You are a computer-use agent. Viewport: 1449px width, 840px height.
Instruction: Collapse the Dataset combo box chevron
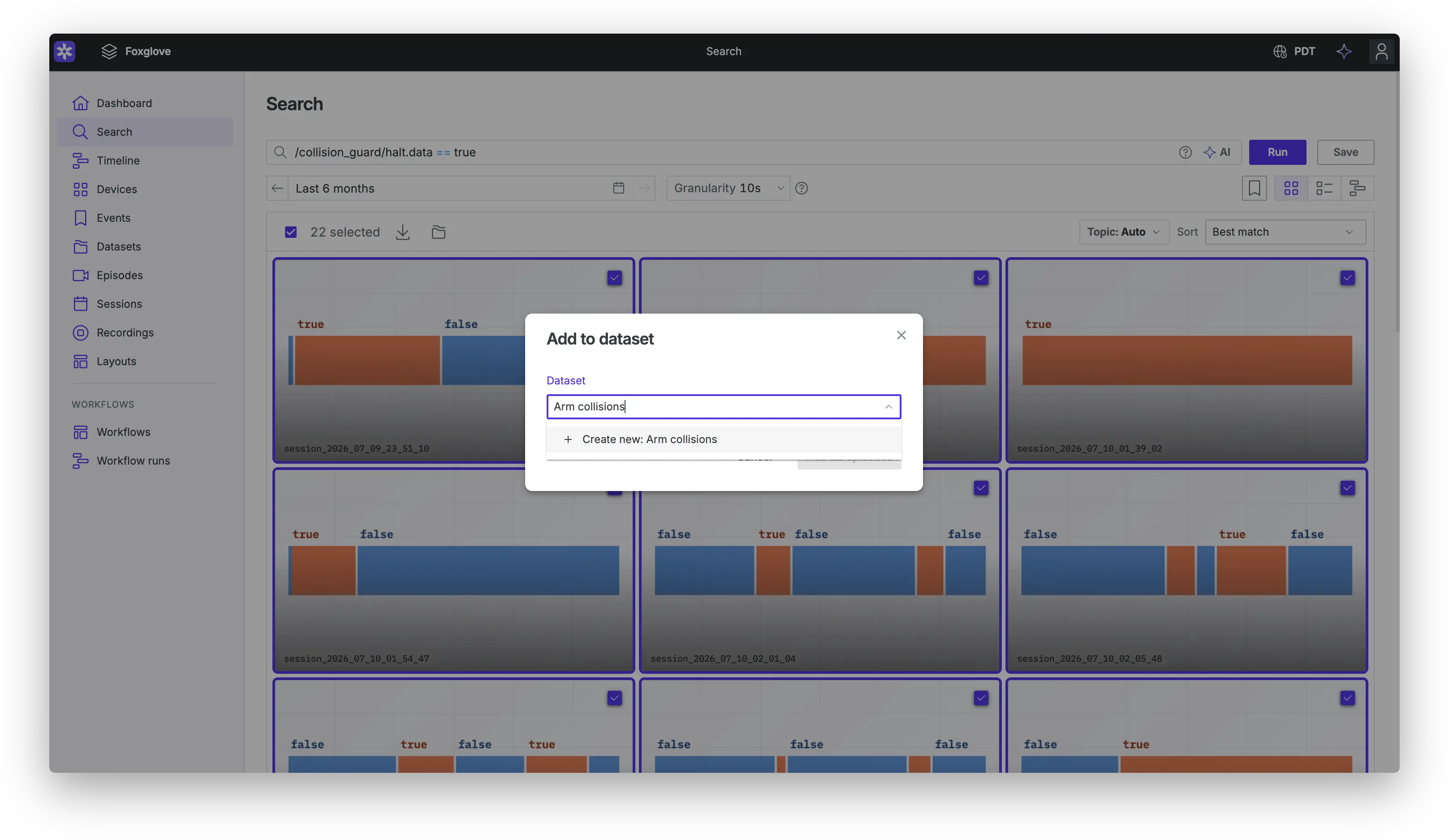point(888,407)
